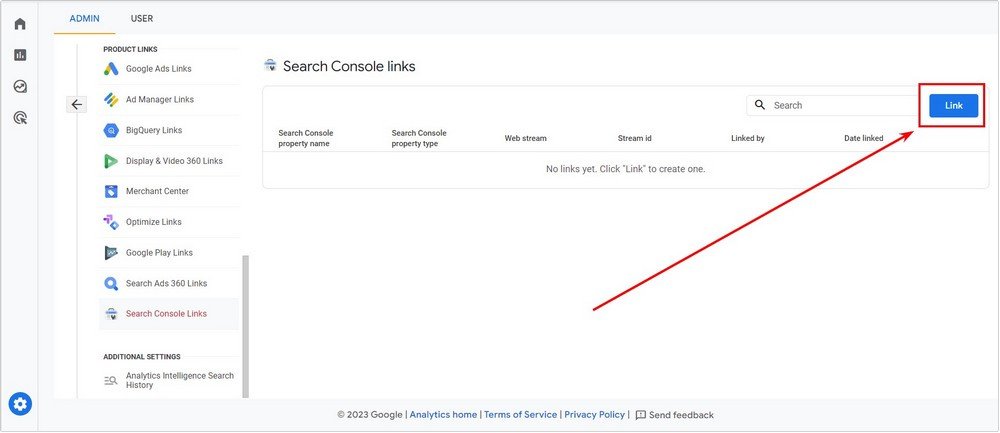Open the Explore icon in left rail
The height and width of the screenshot is (433, 1000).
coord(20,86)
